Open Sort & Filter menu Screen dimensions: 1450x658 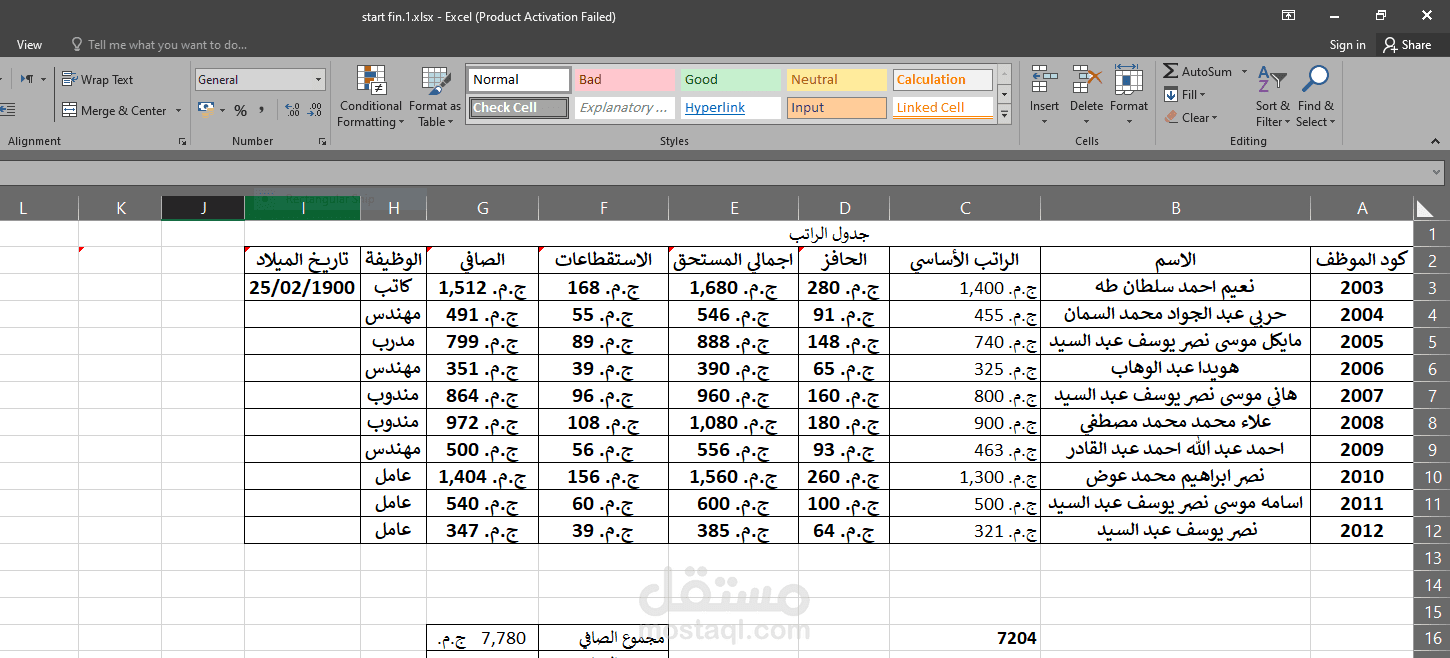click(x=1273, y=97)
